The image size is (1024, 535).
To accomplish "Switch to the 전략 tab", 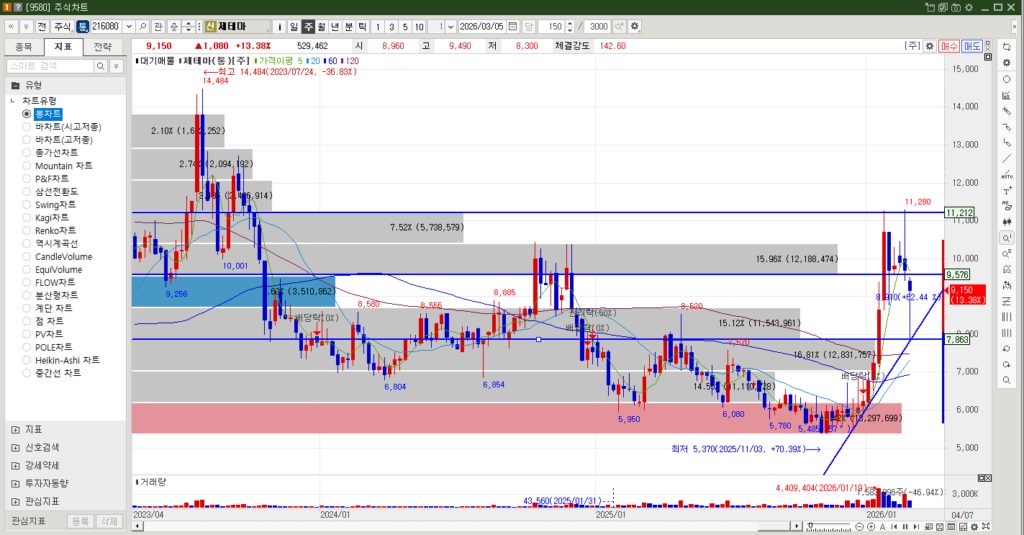I will tap(102, 46).
